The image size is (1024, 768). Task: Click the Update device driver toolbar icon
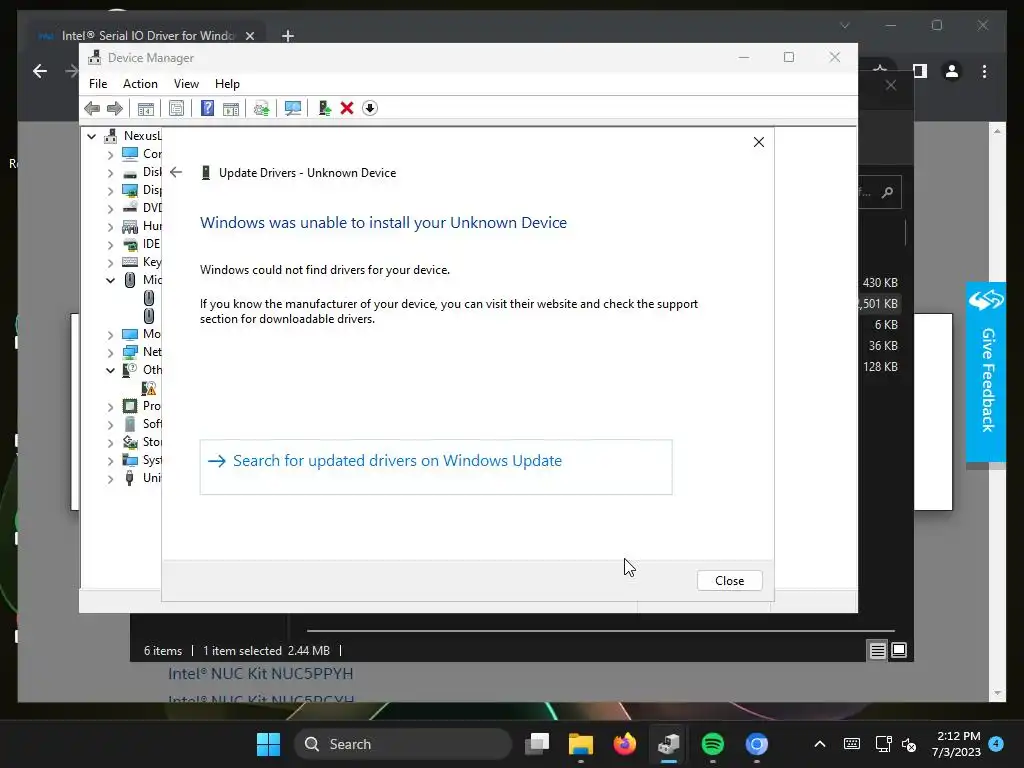(261, 108)
